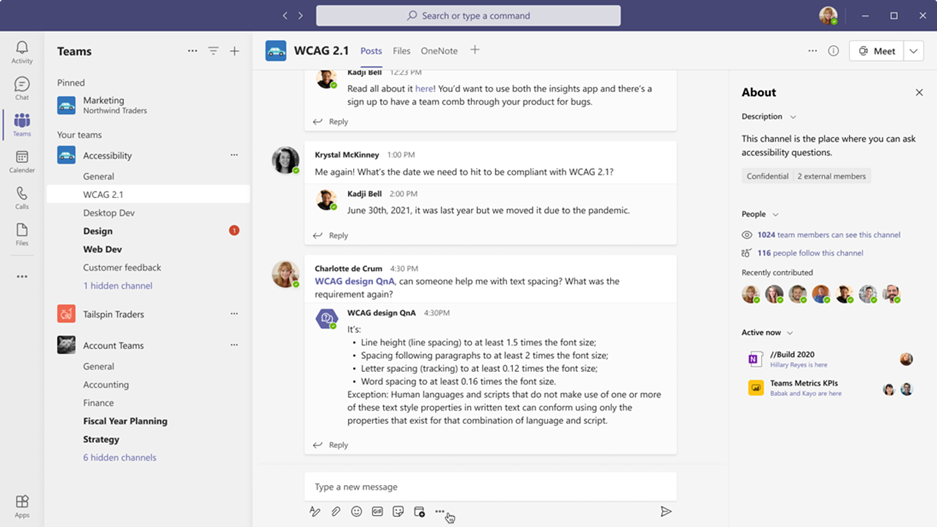Image resolution: width=937 pixels, height=527 pixels.
Task: Open the 'here' link in Kadji's message
Action: (424, 88)
